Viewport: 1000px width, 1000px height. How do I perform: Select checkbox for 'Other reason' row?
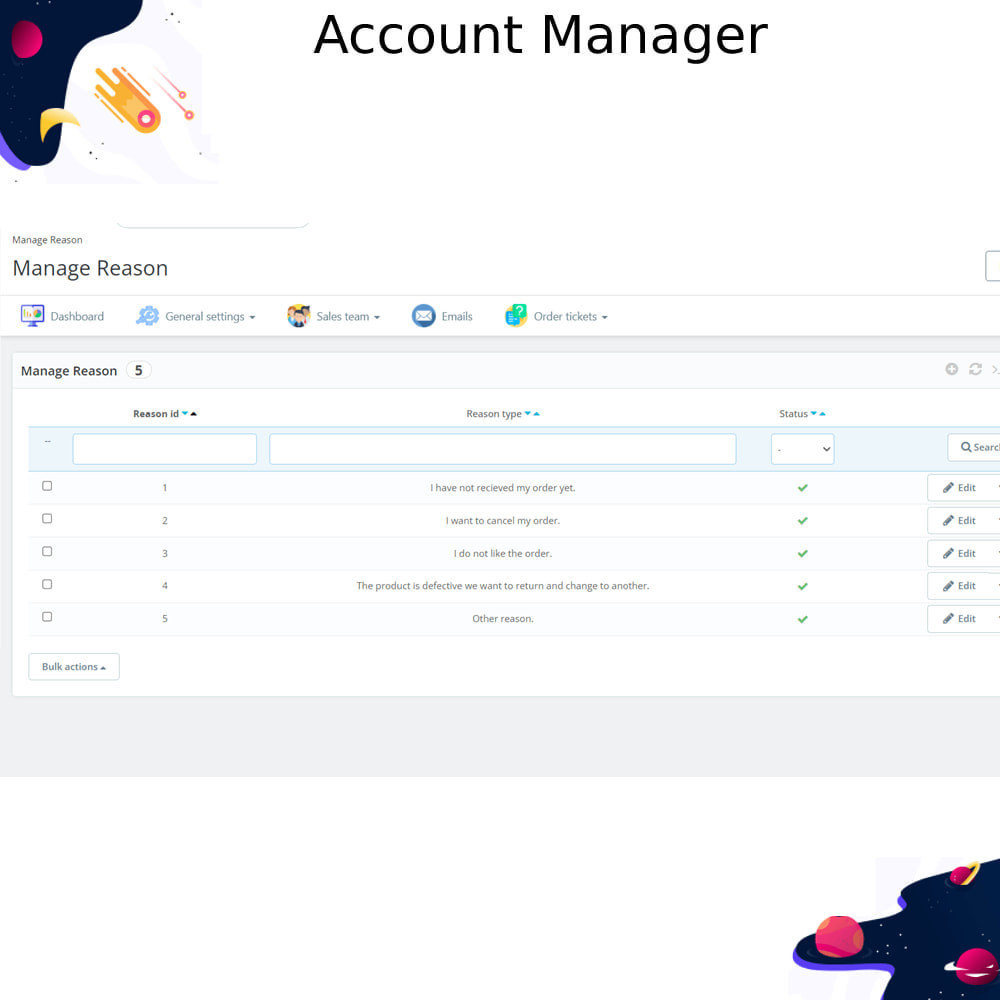click(x=47, y=617)
